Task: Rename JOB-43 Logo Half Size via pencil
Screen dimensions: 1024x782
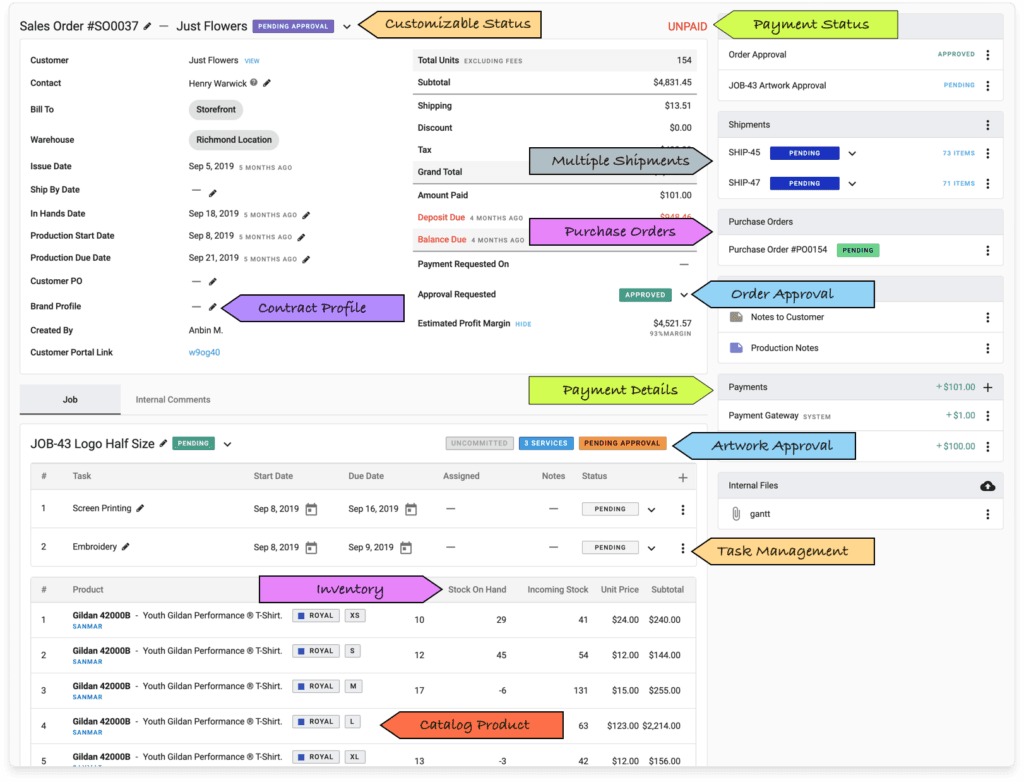Action: click(163, 443)
